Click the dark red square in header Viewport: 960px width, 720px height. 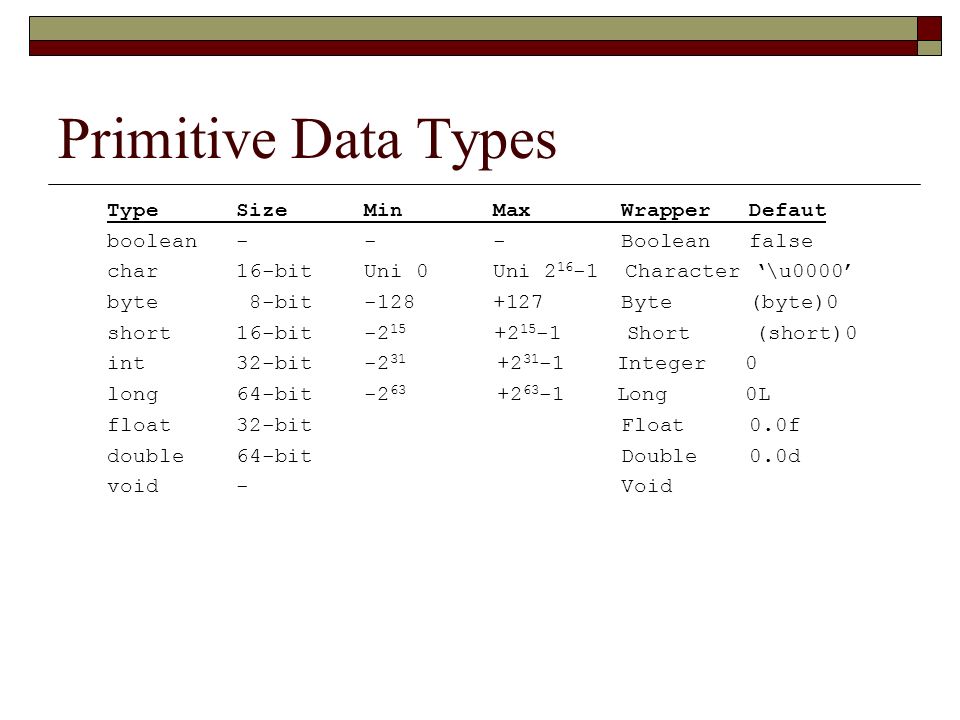click(x=929, y=29)
